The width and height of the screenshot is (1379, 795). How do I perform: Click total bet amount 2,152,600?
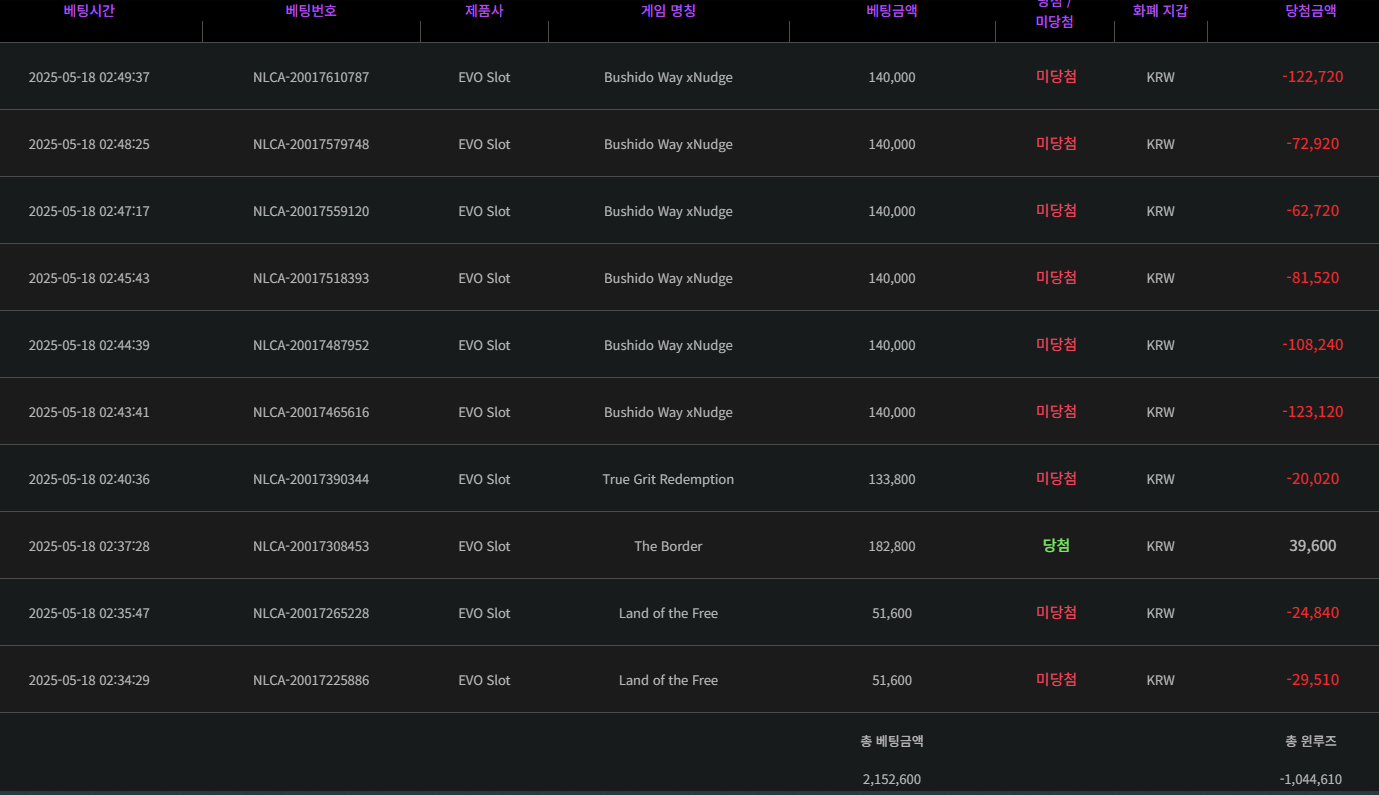click(x=892, y=779)
